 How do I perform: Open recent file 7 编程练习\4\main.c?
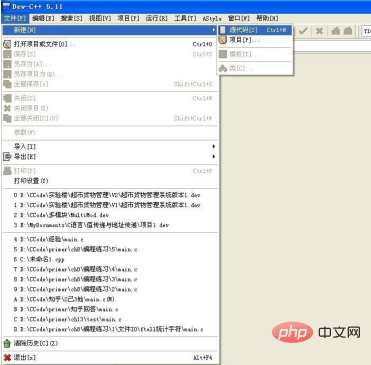coord(110,269)
